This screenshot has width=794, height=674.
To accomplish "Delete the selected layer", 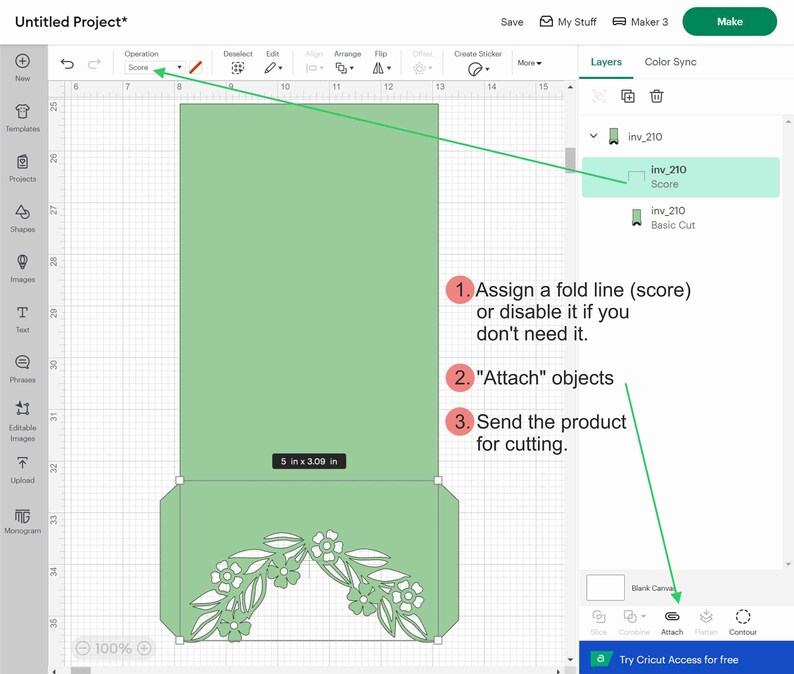I will [x=657, y=96].
